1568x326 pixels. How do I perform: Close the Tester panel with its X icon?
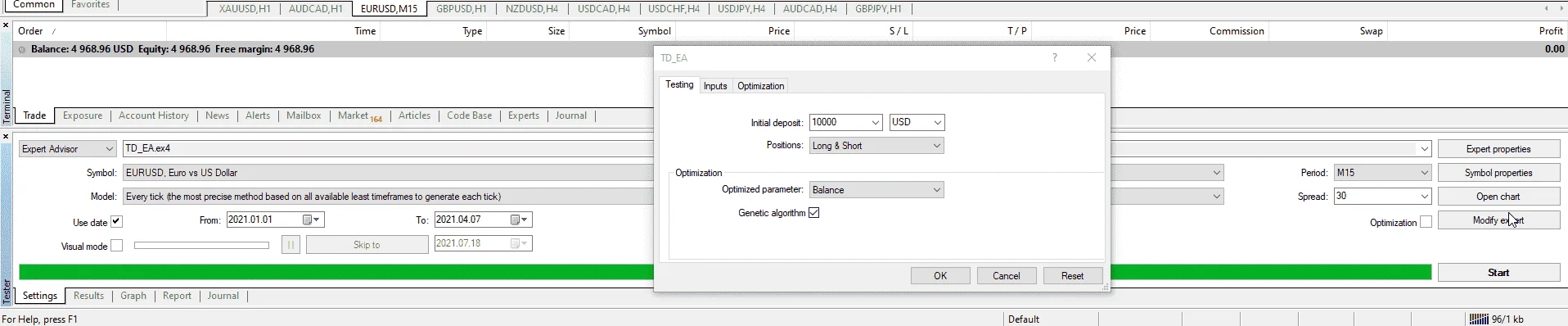(x=6, y=137)
